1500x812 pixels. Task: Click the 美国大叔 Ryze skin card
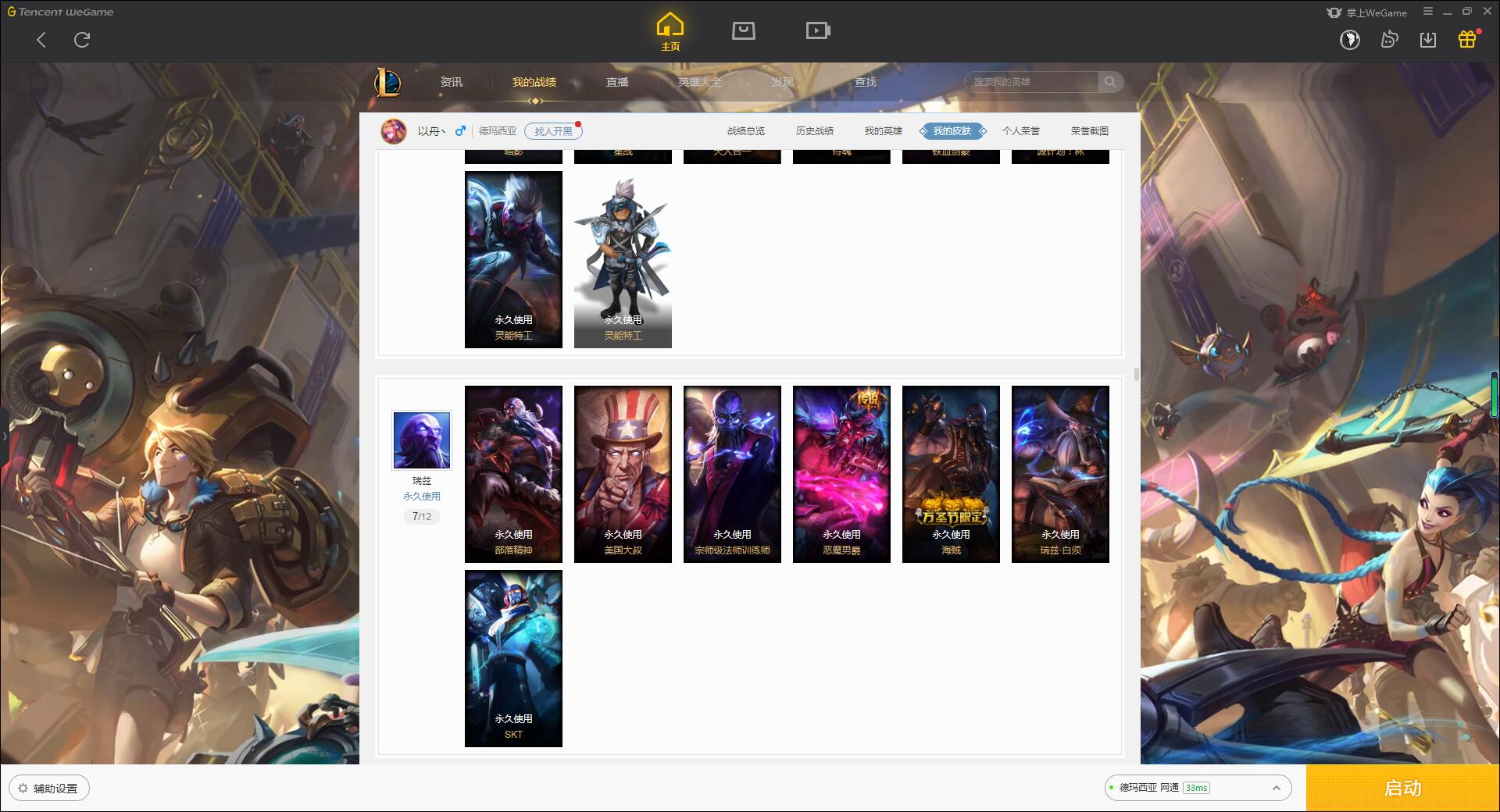click(x=623, y=474)
